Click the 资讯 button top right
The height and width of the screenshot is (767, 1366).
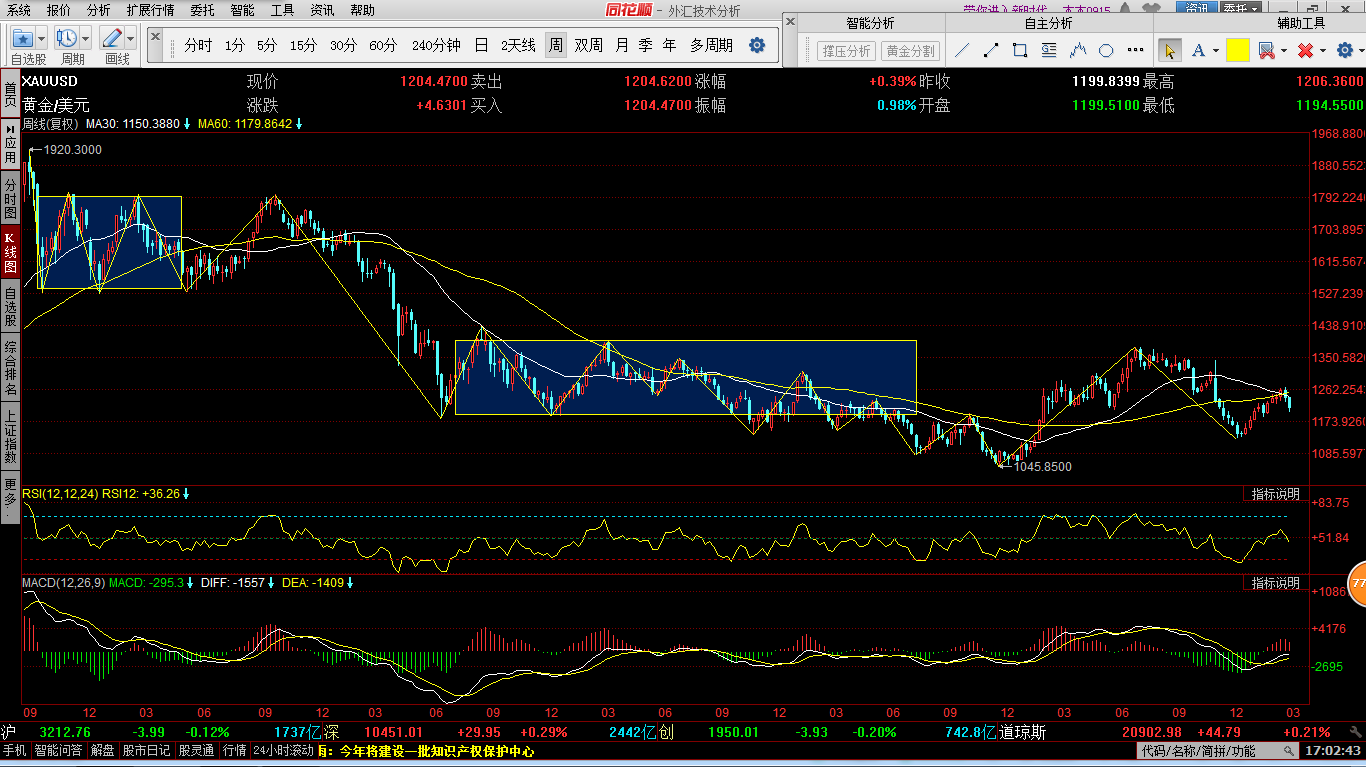[1197, 9]
